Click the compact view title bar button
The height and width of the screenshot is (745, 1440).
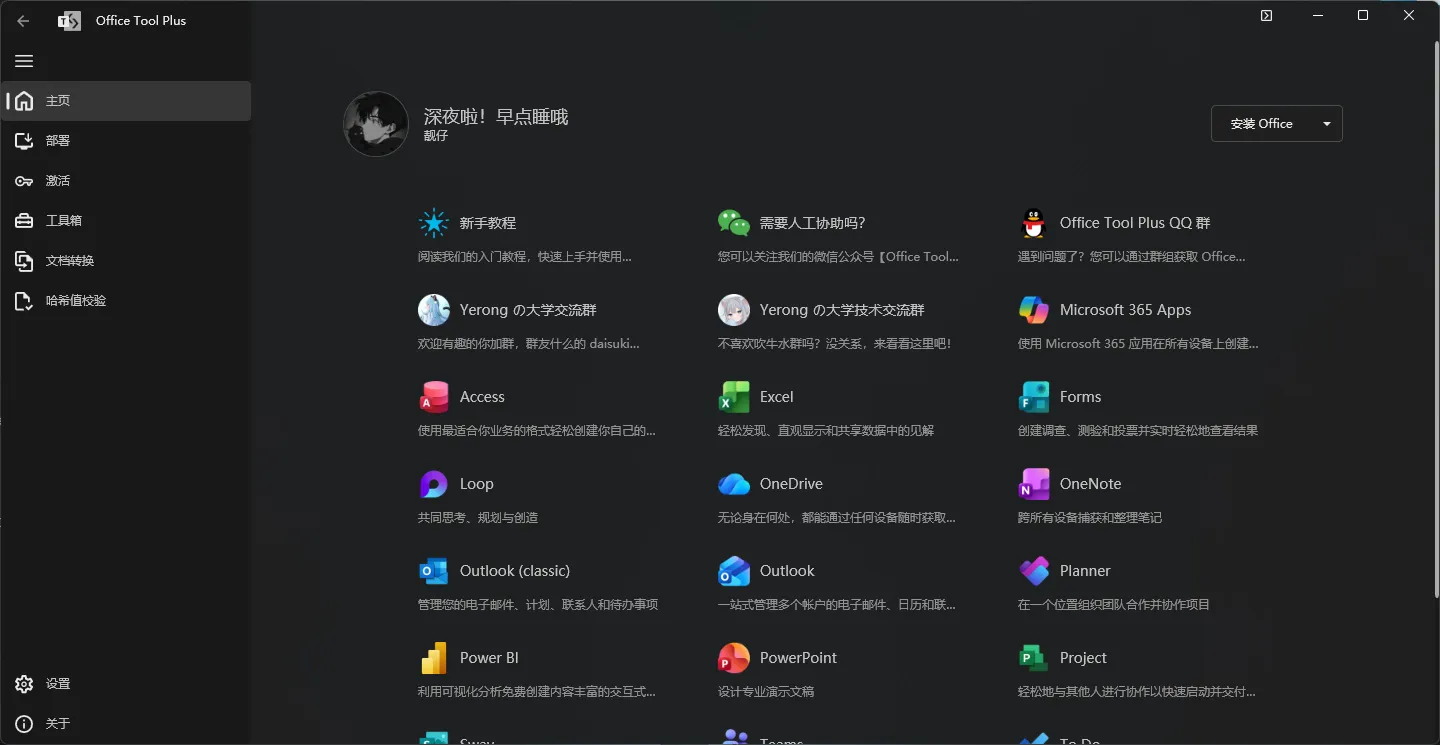(x=1266, y=15)
